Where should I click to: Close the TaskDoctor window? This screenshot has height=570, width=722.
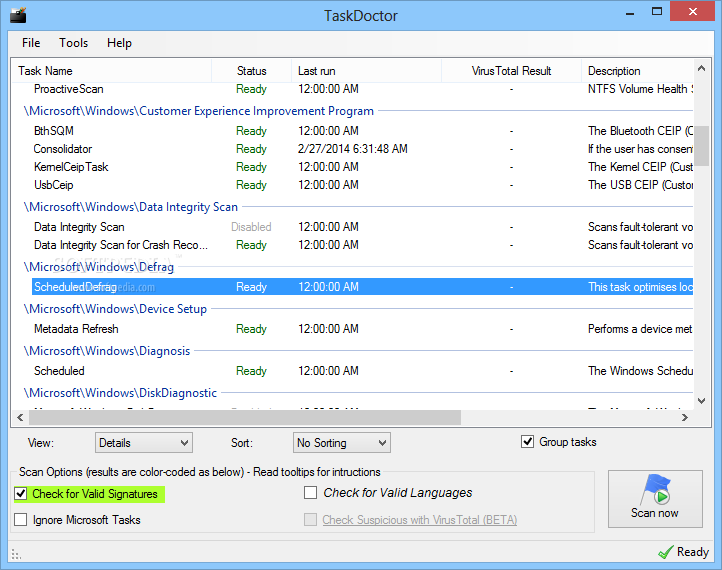click(692, 12)
